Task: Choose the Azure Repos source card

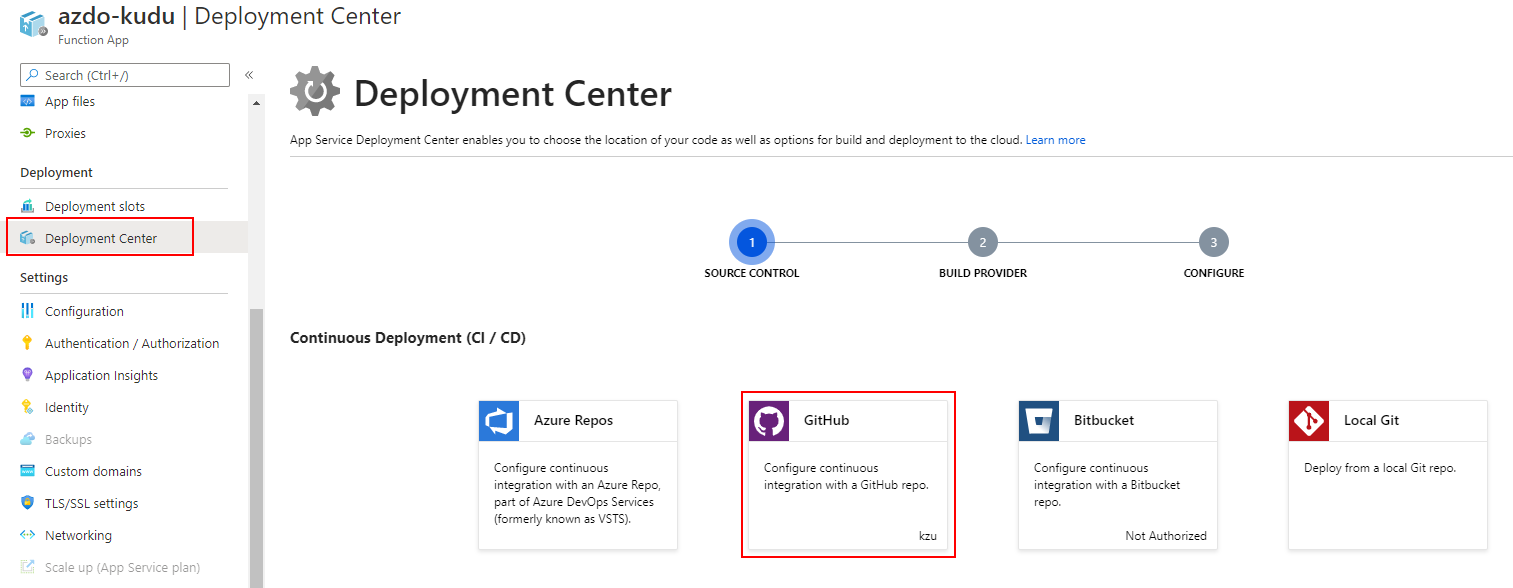Action: click(578, 475)
